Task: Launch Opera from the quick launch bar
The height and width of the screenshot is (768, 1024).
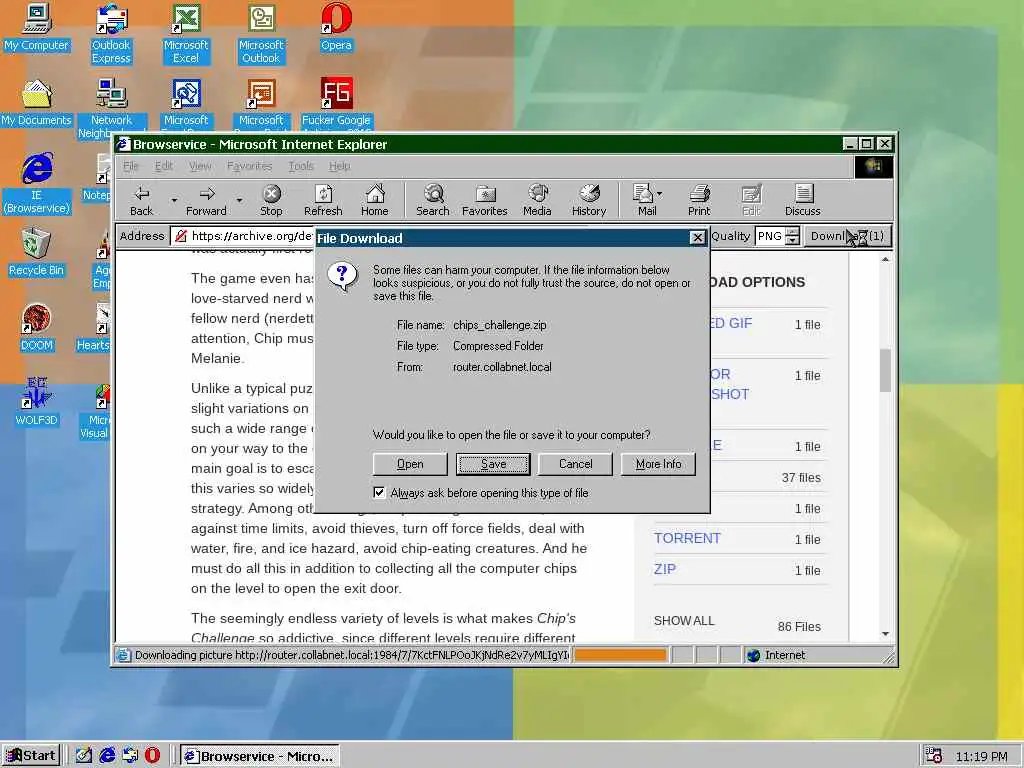Action: (152, 755)
